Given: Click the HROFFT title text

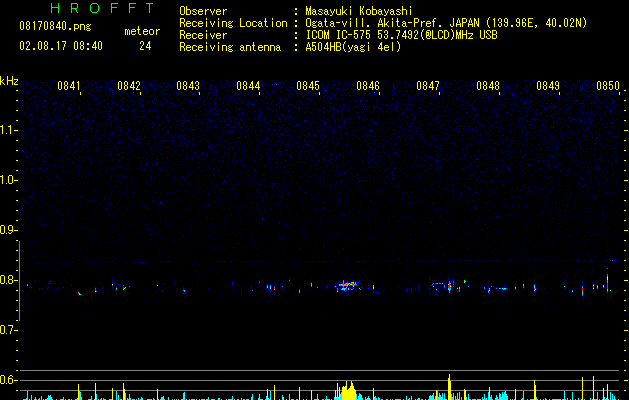Looking at the screenshot, I should point(102,8).
